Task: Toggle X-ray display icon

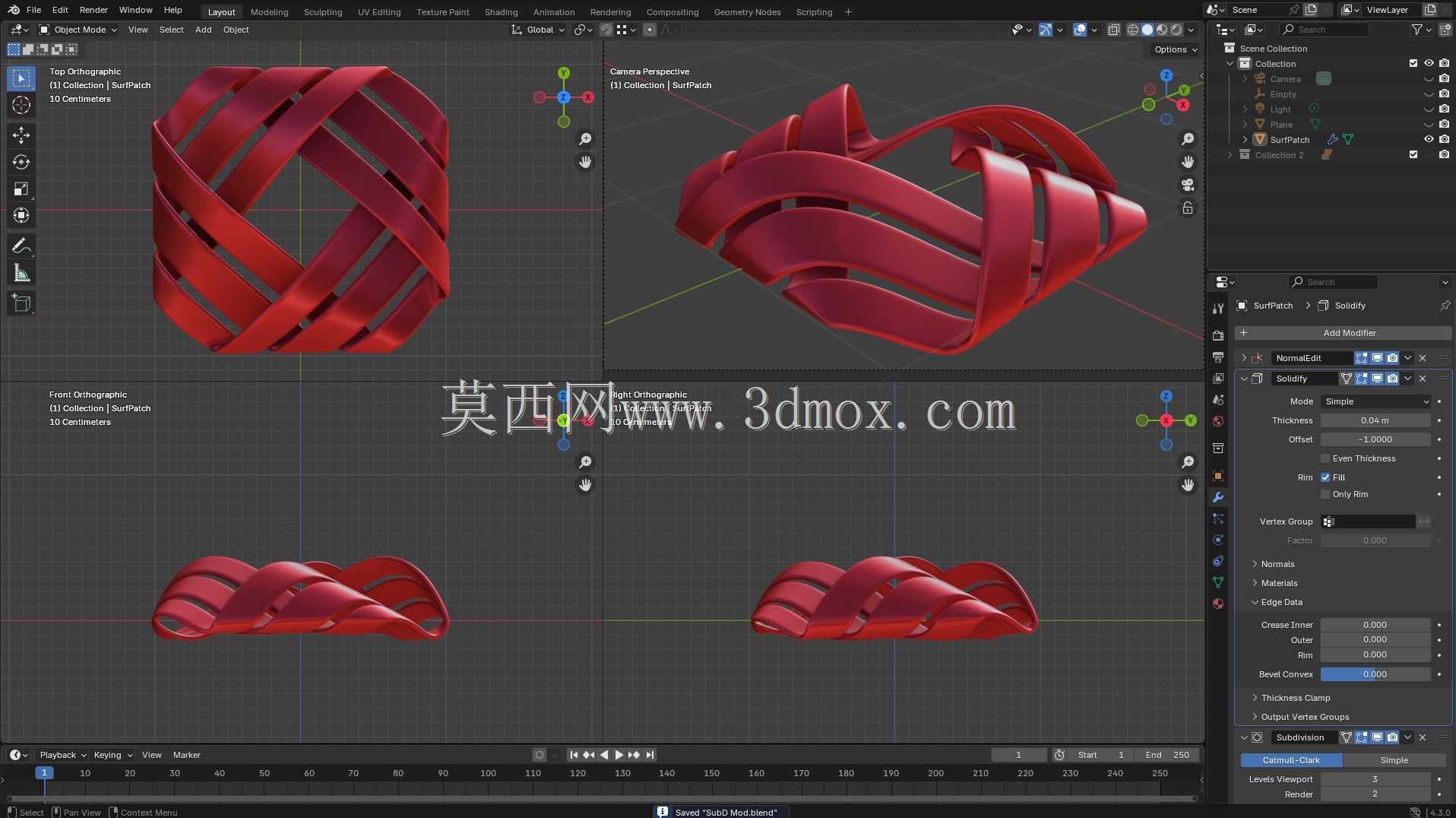Action: [1113, 30]
